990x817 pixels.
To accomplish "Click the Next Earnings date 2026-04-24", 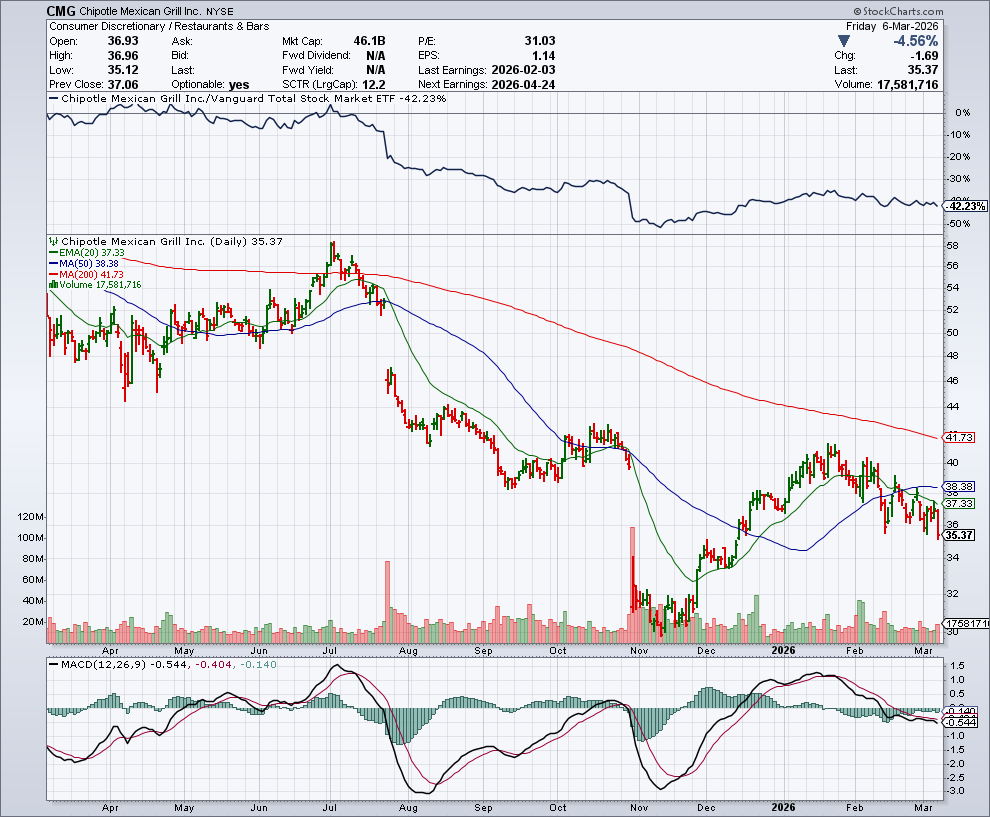I will coord(523,85).
